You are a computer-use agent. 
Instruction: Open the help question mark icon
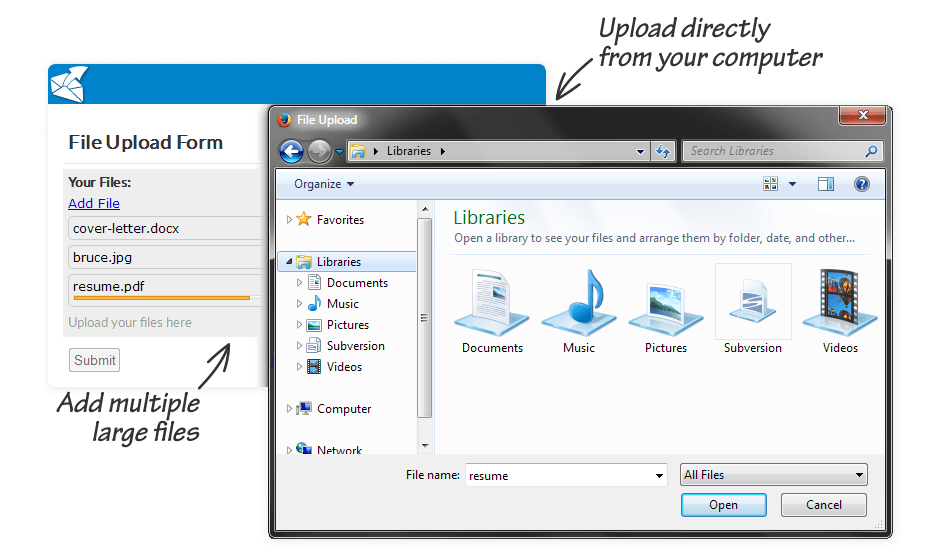(861, 184)
